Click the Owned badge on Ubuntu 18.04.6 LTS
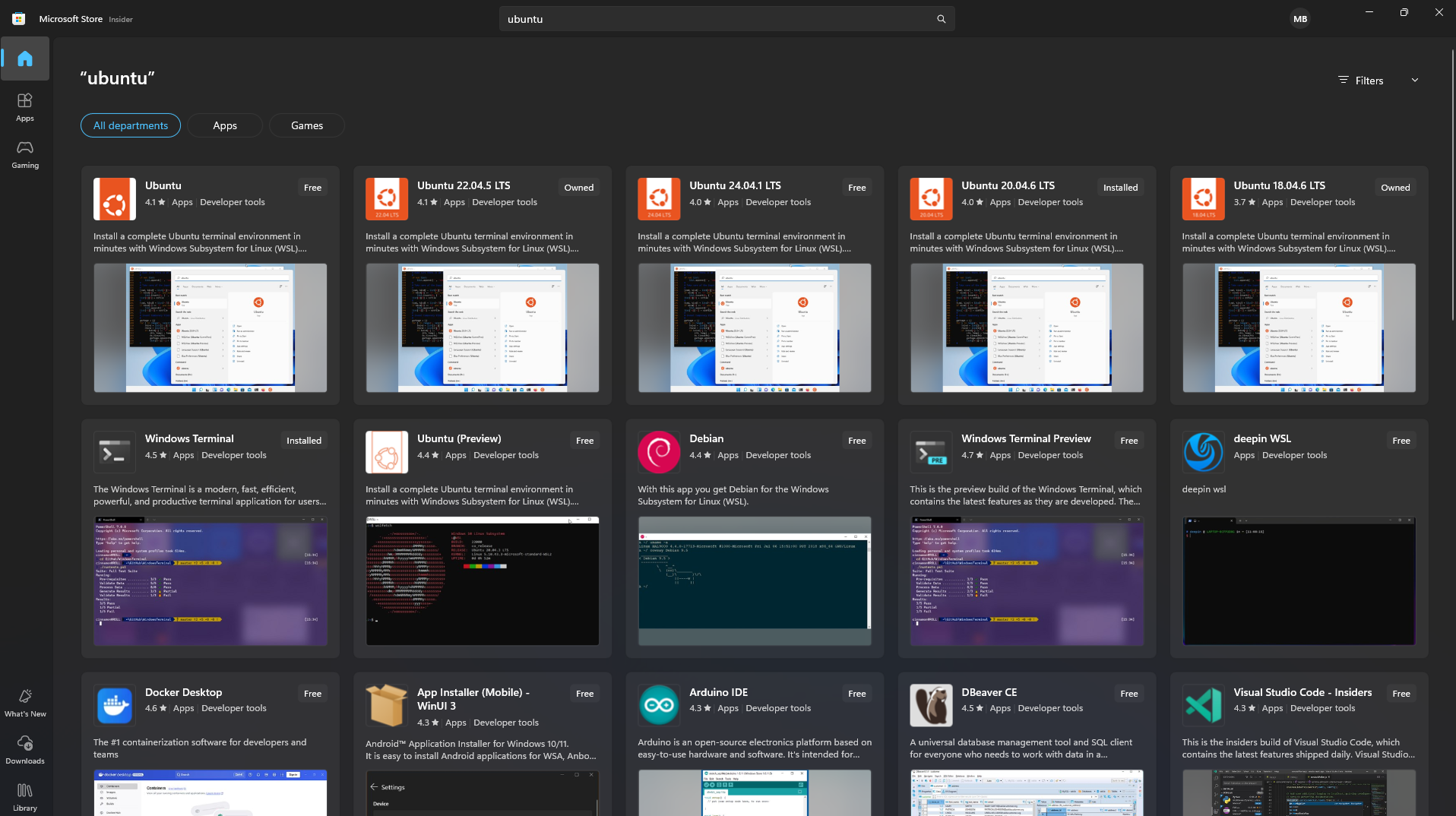The image size is (1456, 816). coord(1395,188)
